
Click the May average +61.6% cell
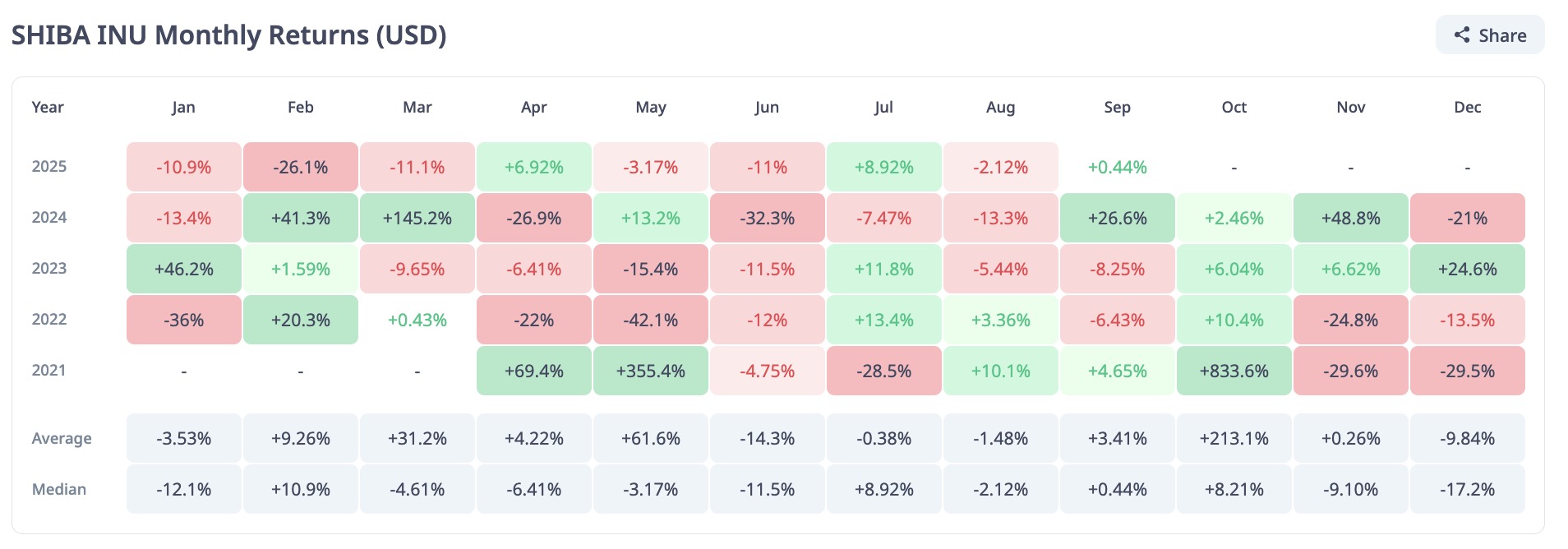pos(650,438)
